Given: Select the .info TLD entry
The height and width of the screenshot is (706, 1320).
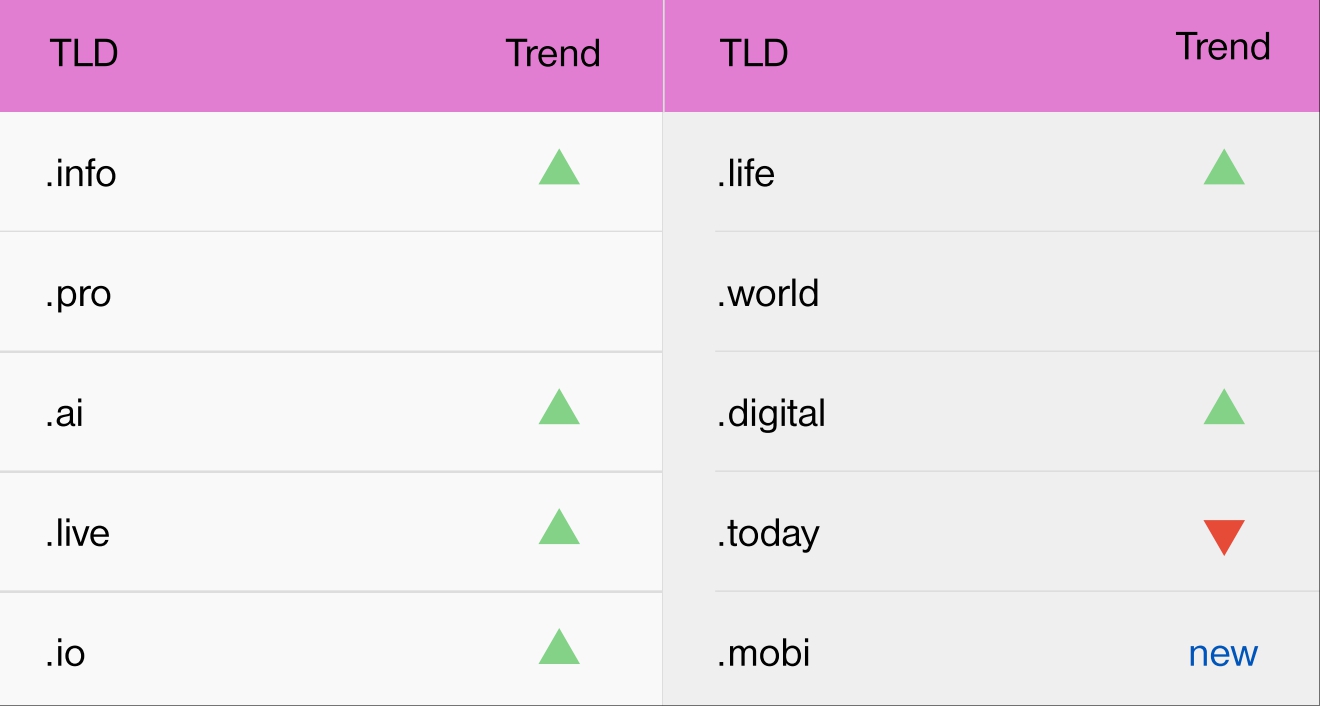Looking at the screenshot, I should (81, 173).
